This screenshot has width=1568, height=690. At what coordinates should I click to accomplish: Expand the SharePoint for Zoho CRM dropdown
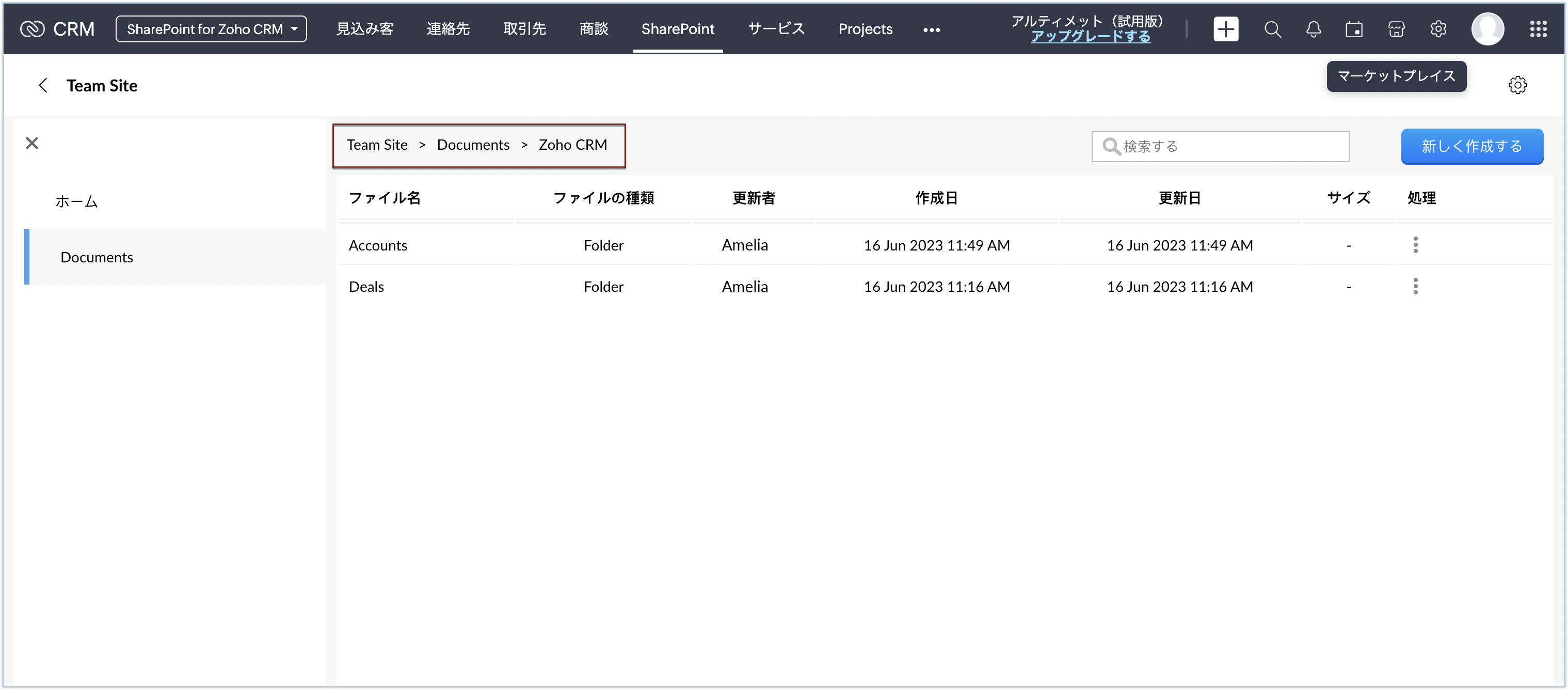pyautogui.click(x=211, y=29)
